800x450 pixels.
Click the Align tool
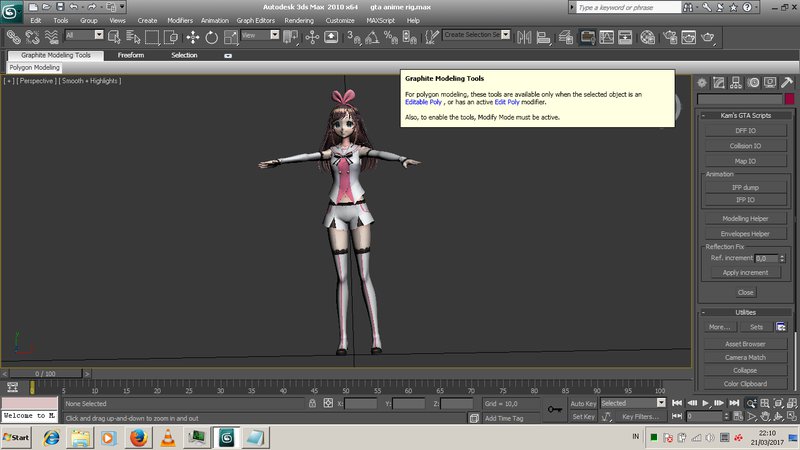tap(543, 37)
